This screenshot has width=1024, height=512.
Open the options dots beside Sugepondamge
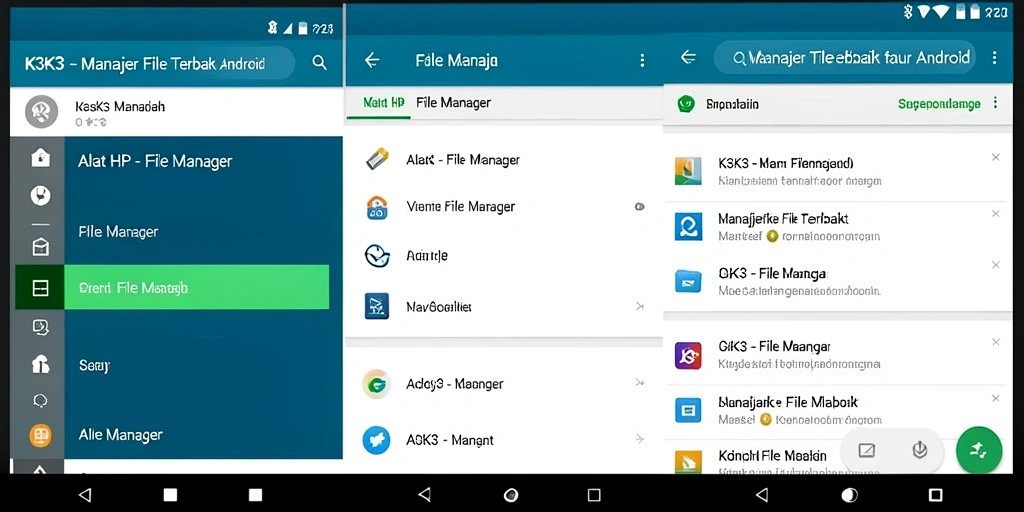pos(995,103)
